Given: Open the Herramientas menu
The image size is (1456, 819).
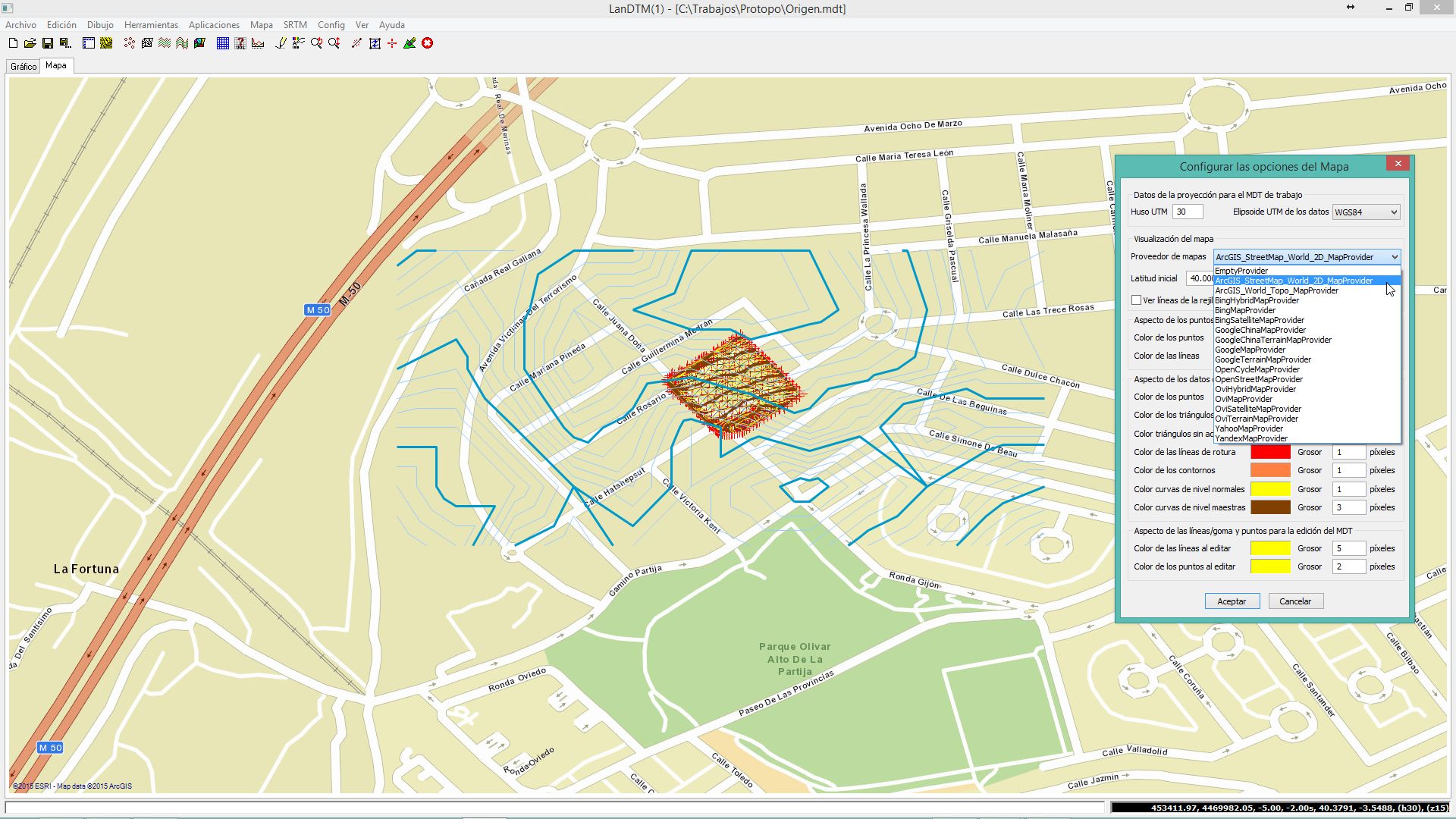Looking at the screenshot, I should pyautogui.click(x=151, y=25).
